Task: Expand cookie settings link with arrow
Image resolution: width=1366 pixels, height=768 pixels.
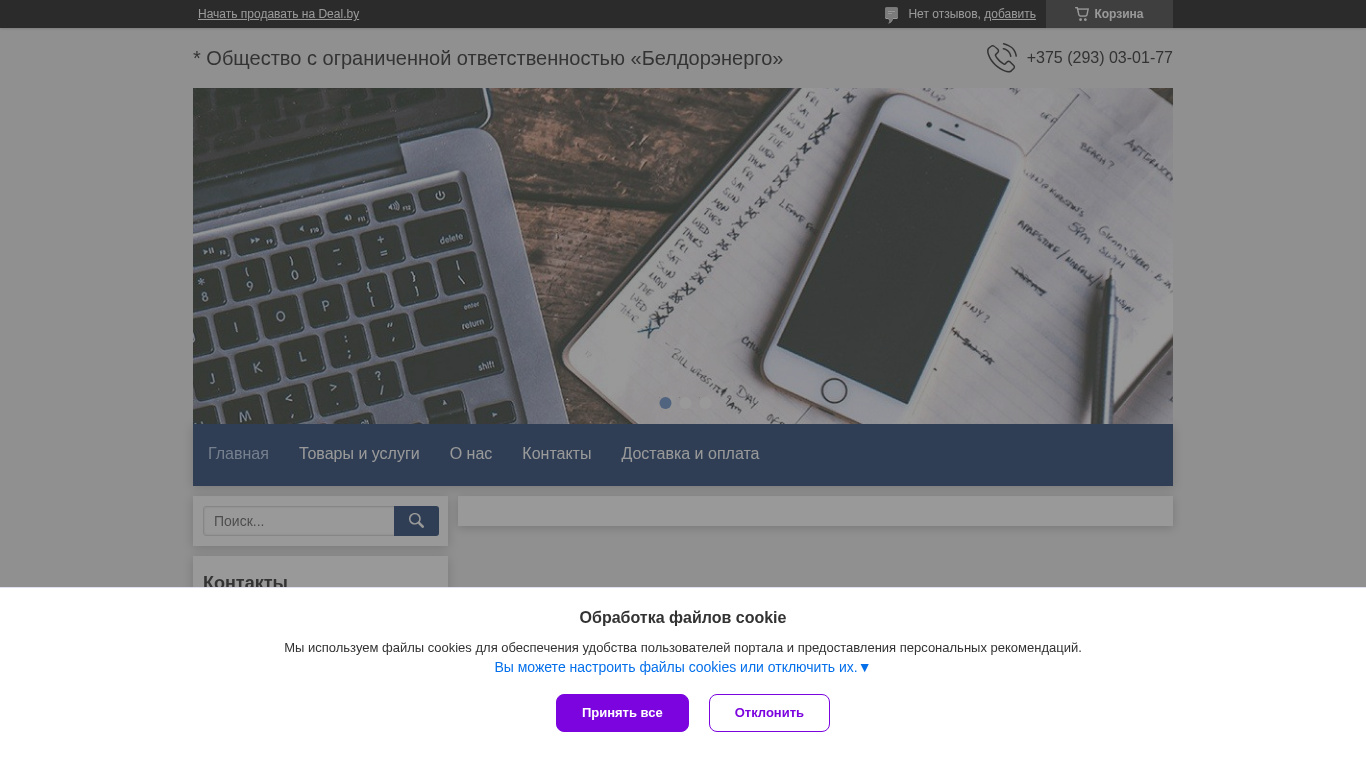Action: pyautogui.click(x=683, y=667)
